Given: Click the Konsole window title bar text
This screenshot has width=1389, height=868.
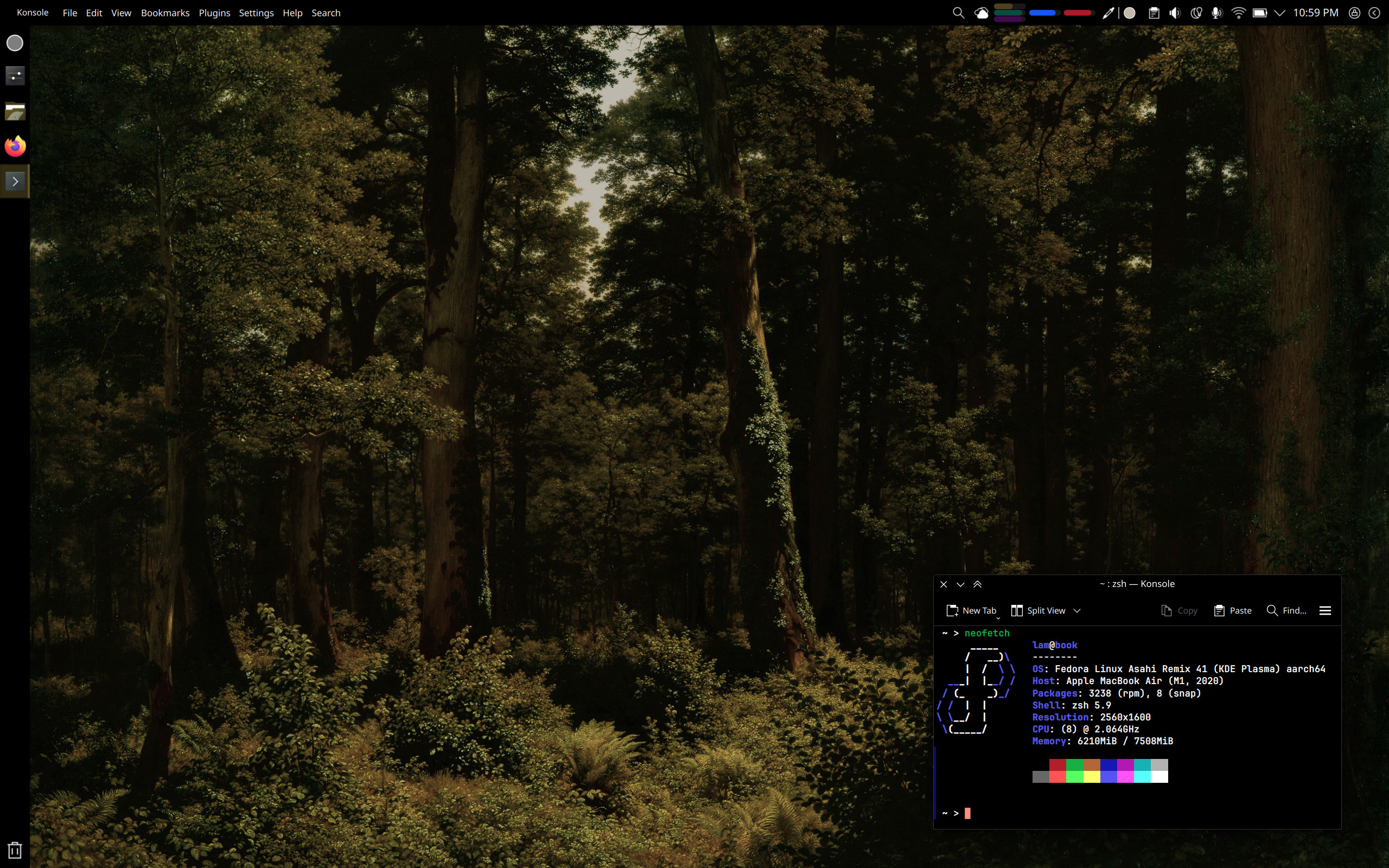Looking at the screenshot, I should pyautogui.click(x=1137, y=584).
